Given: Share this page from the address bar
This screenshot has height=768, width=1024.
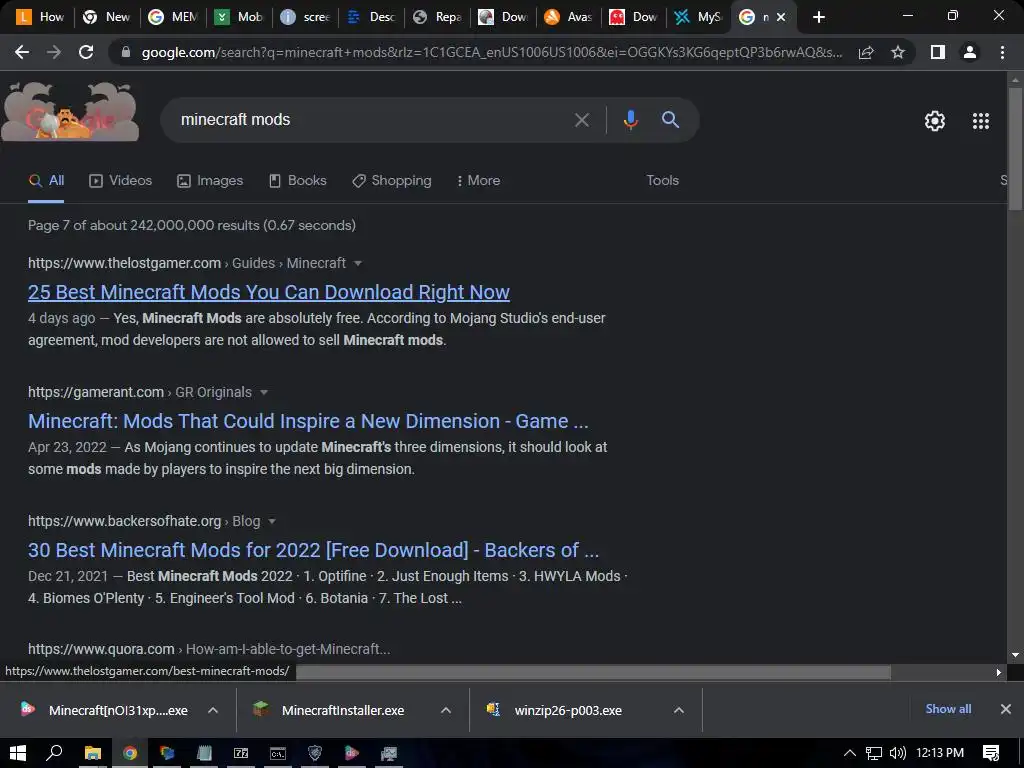Looking at the screenshot, I should click(866, 52).
